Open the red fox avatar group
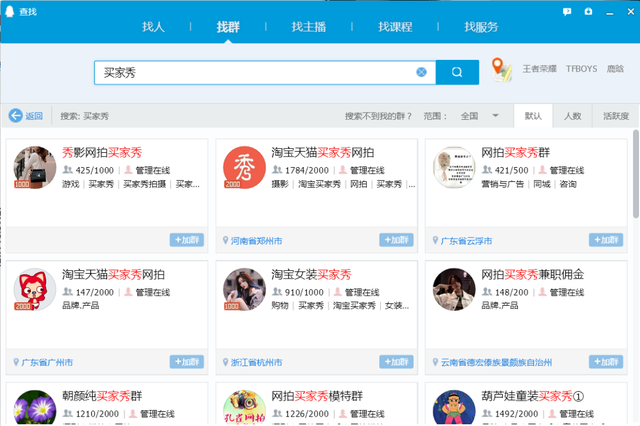 (x=35, y=289)
